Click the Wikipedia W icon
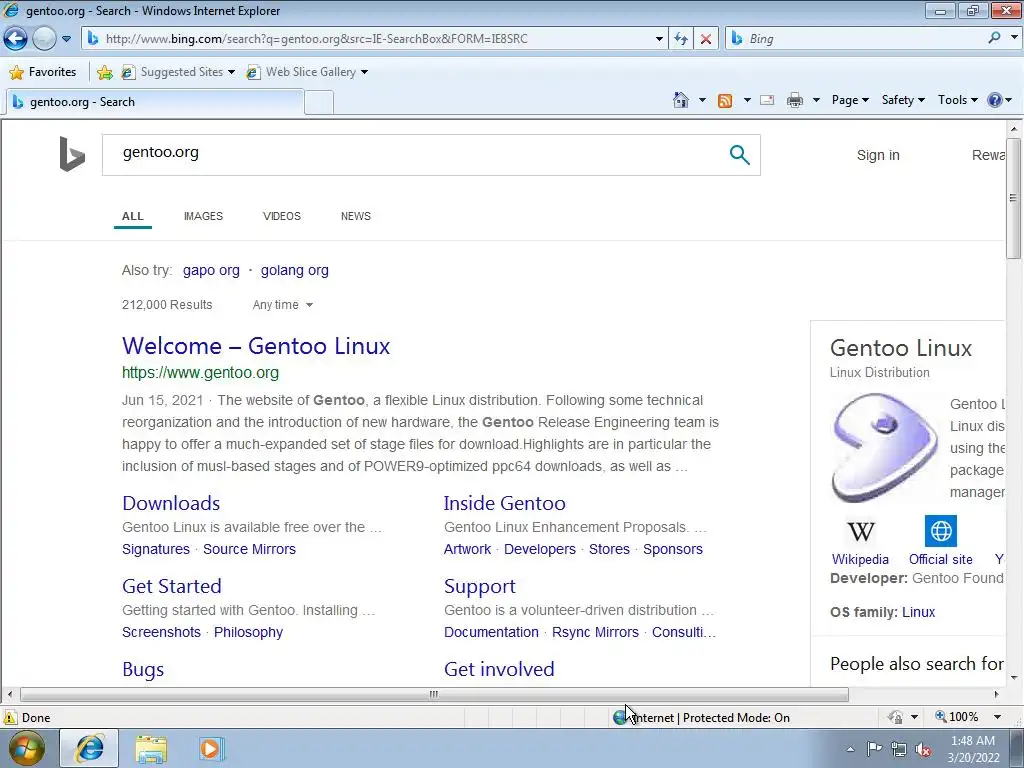The height and width of the screenshot is (768, 1024). tap(860, 531)
